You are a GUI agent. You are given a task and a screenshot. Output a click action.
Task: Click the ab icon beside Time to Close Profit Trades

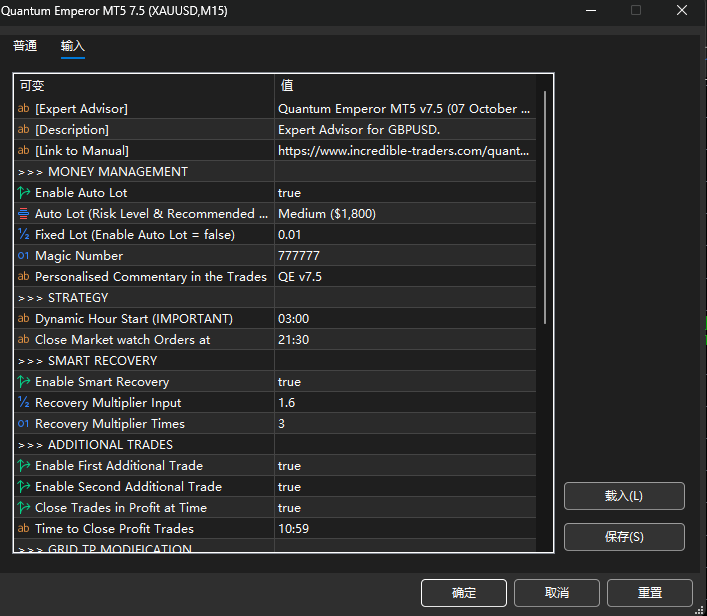click(x=23, y=528)
